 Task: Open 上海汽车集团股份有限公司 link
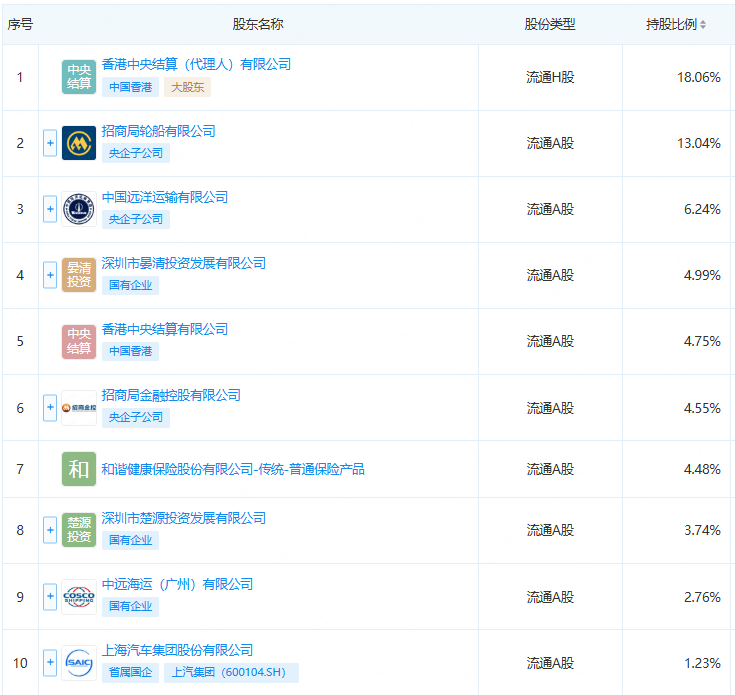click(x=177, y=650)
